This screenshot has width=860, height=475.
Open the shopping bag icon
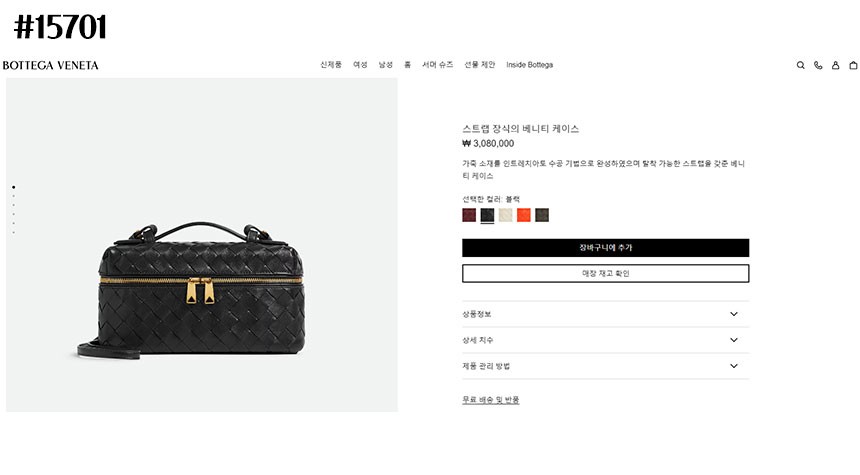[853, 65]
